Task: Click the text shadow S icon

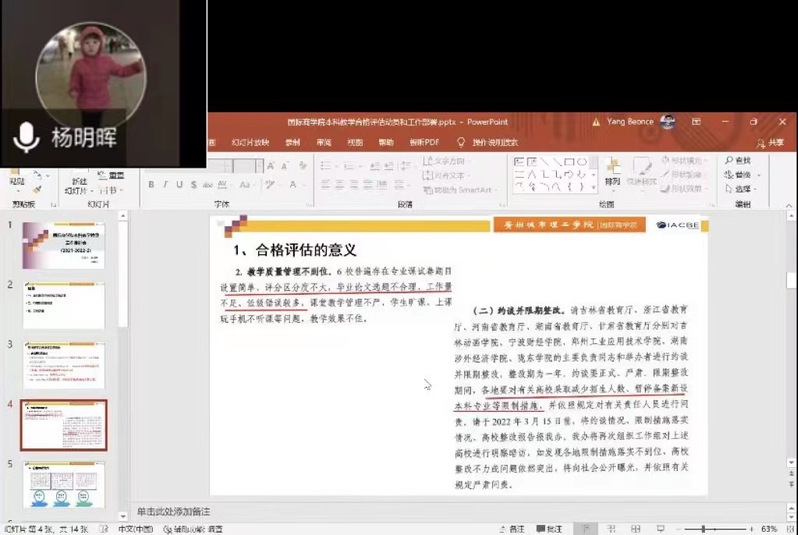Action: (193, 185)
